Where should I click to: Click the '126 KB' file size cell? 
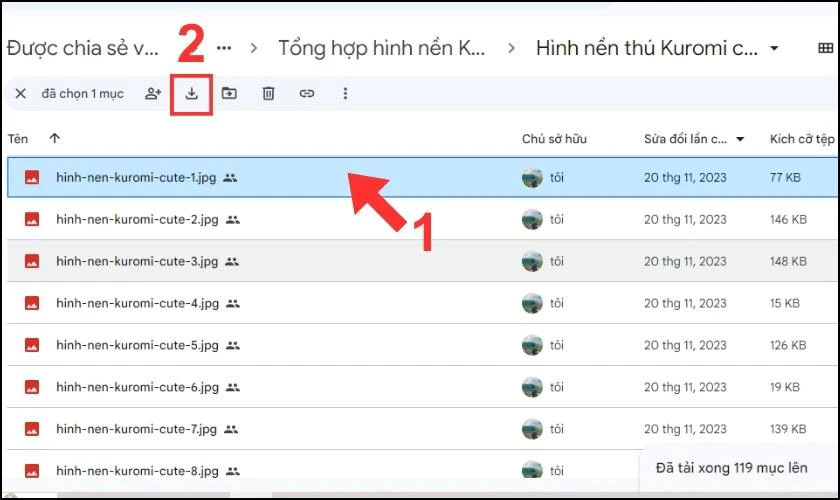[788, 345]
